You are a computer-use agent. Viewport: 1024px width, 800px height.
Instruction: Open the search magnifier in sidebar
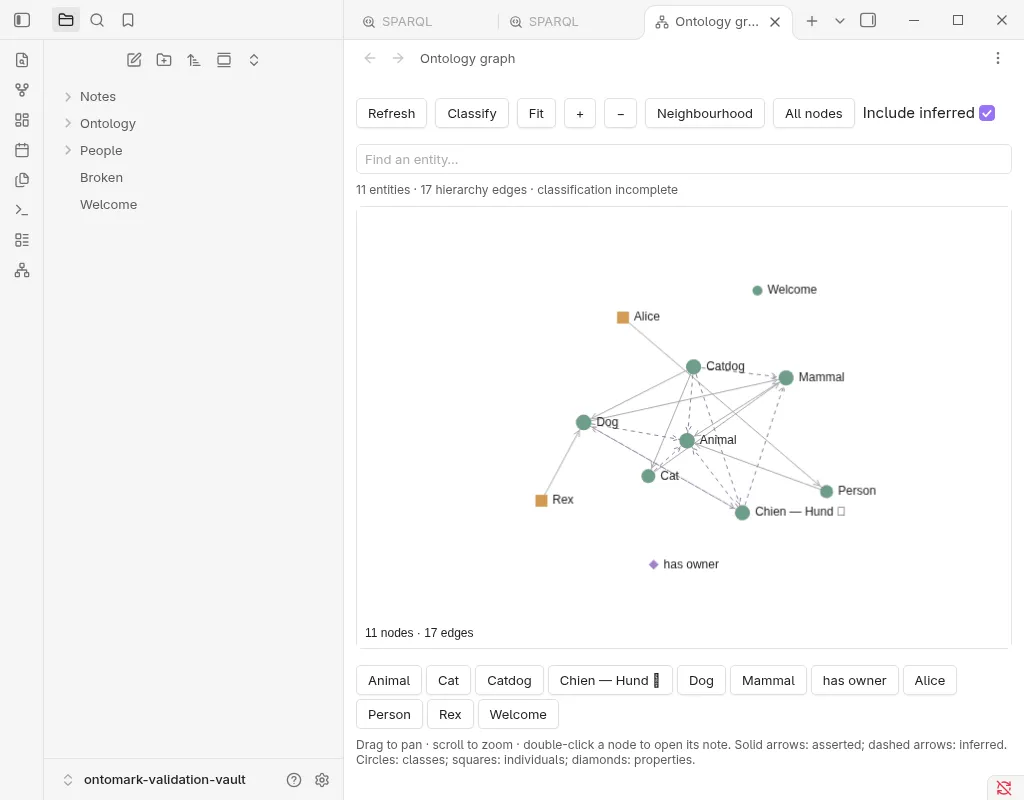click(97, 20)
